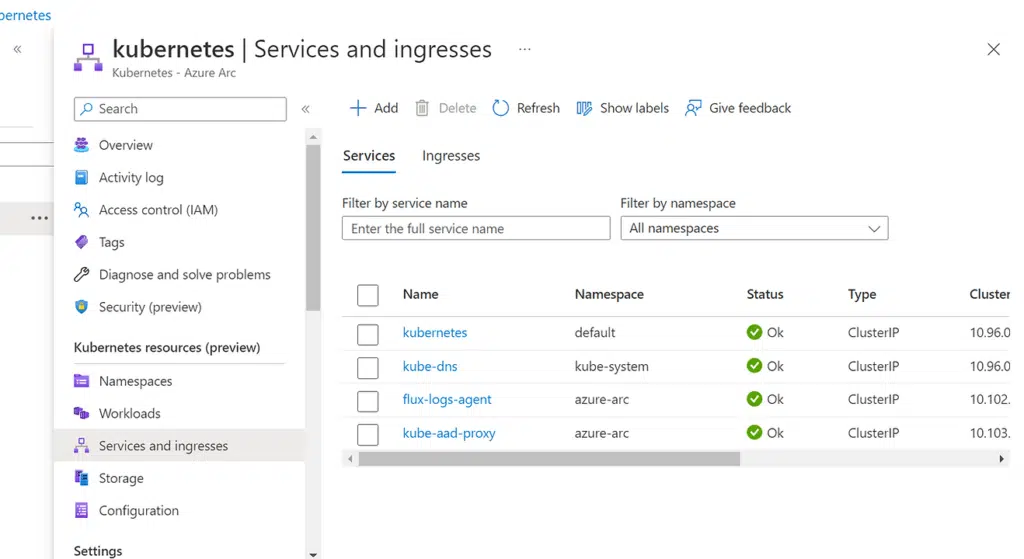The image size is (1024, 559).
Task: Open the All namespaces dropdown
Action: 754,229
